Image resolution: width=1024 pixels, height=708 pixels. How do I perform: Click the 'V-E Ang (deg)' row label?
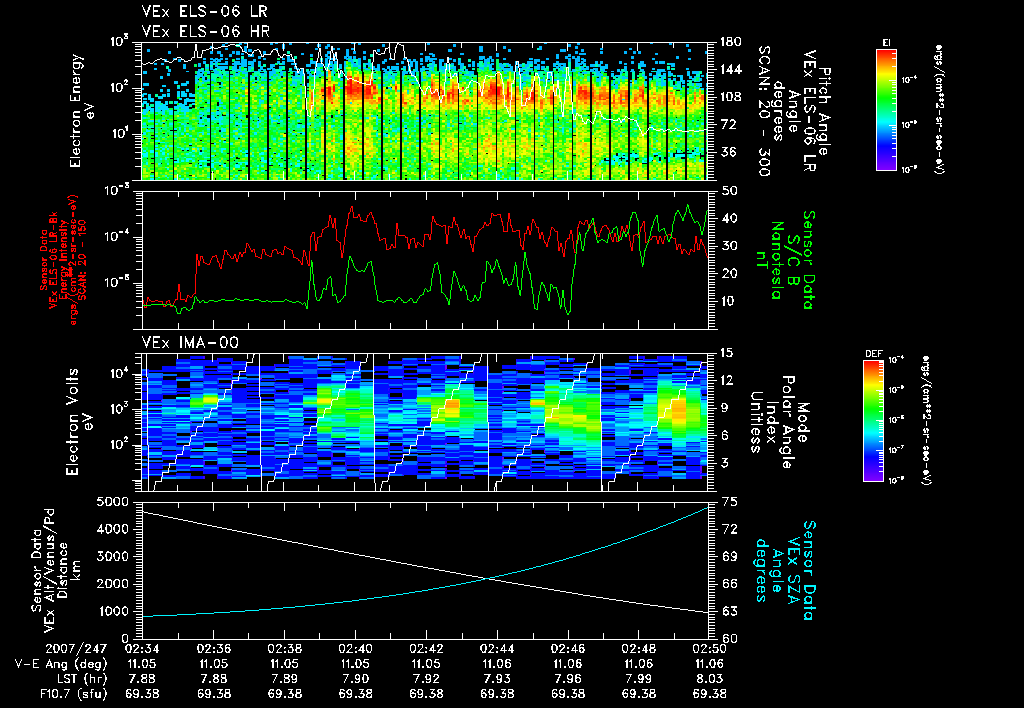[x=61, y=664]
